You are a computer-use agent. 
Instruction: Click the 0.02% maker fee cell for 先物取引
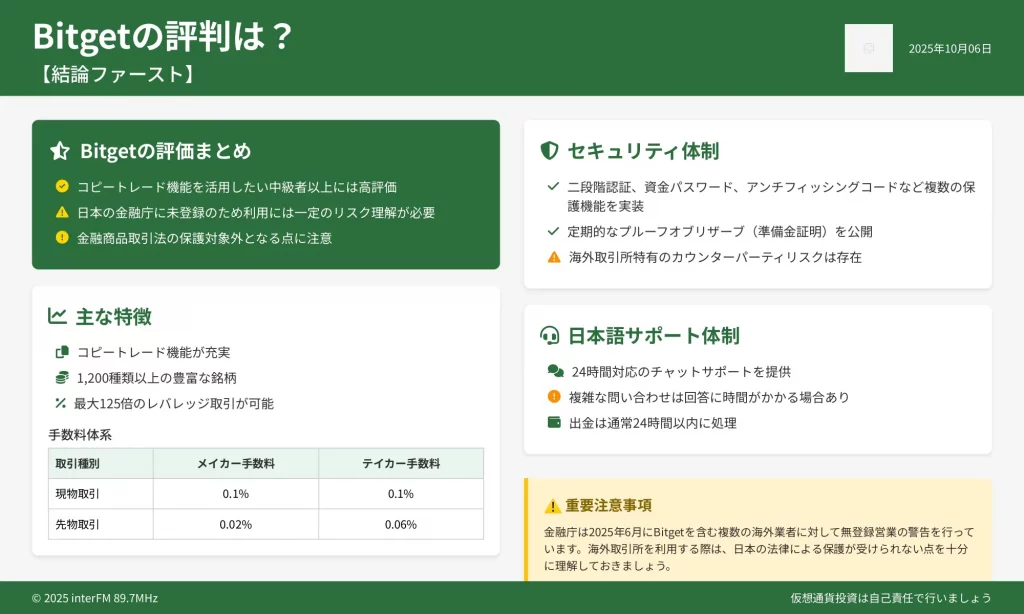(x=236, y=524)
